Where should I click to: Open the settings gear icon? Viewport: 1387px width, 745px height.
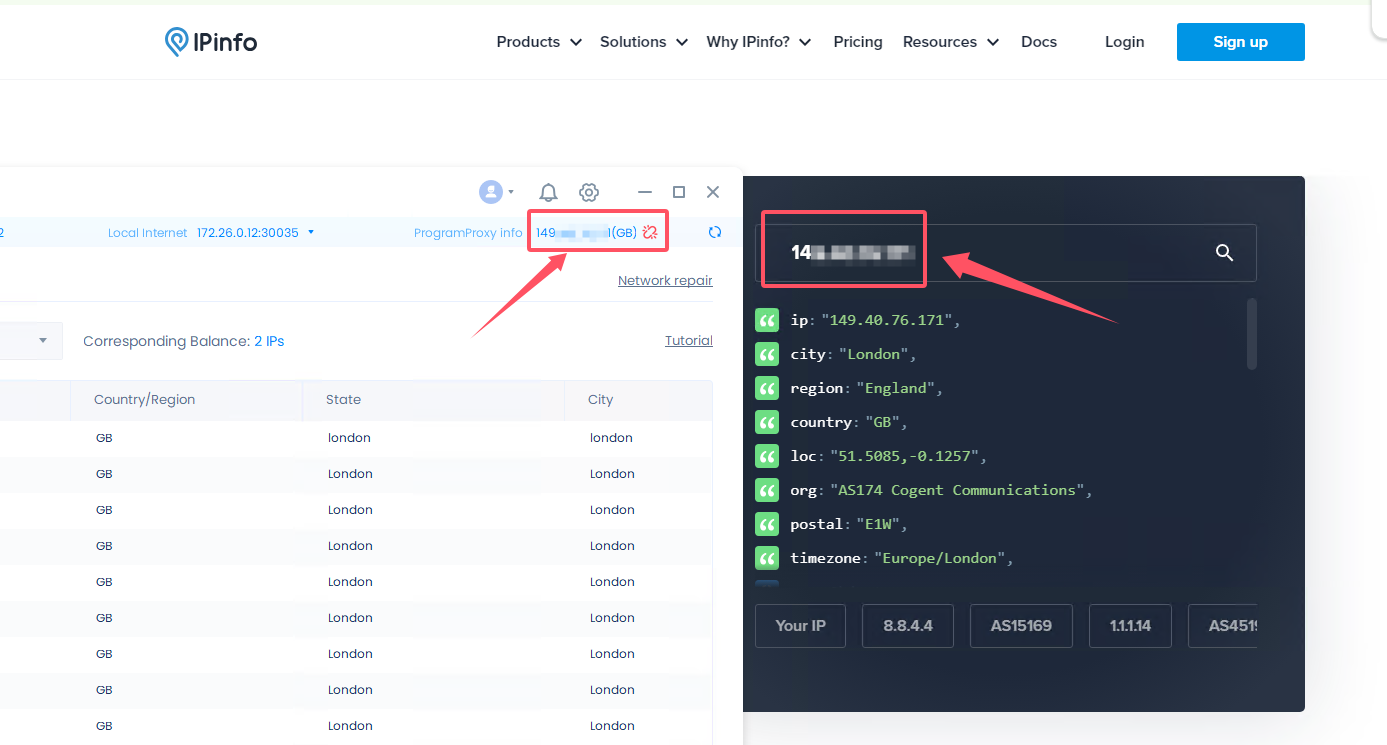[589, 192]
